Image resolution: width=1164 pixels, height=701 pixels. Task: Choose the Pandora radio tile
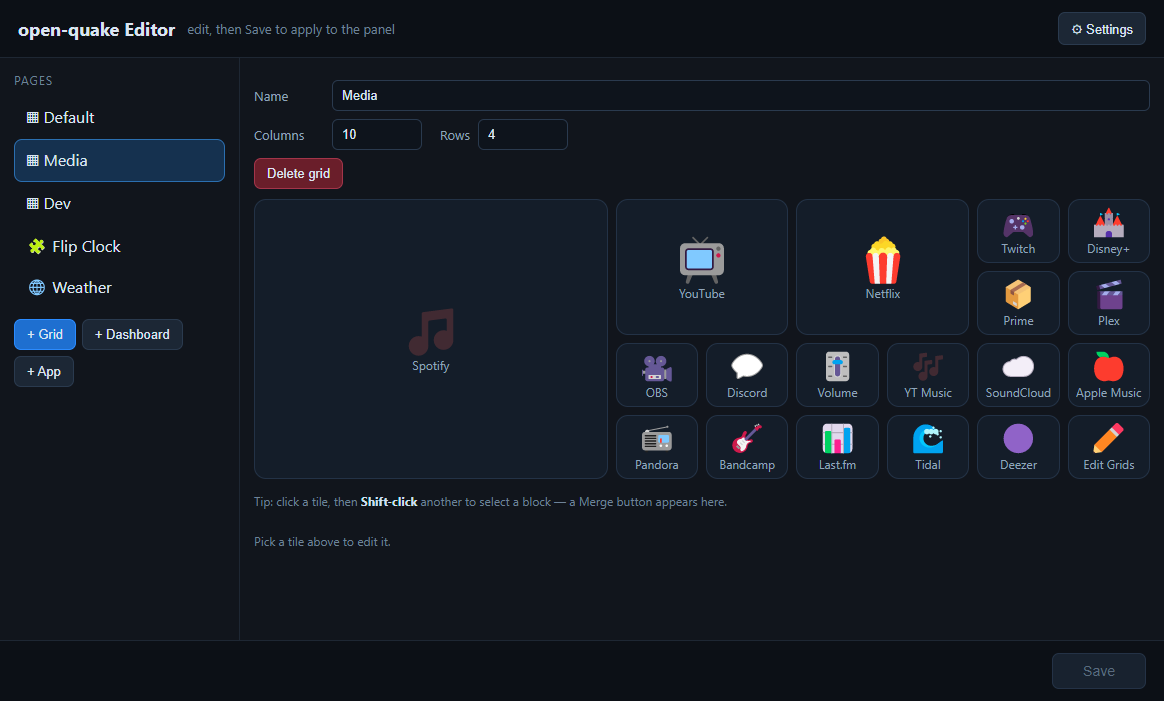pos(656,447)
